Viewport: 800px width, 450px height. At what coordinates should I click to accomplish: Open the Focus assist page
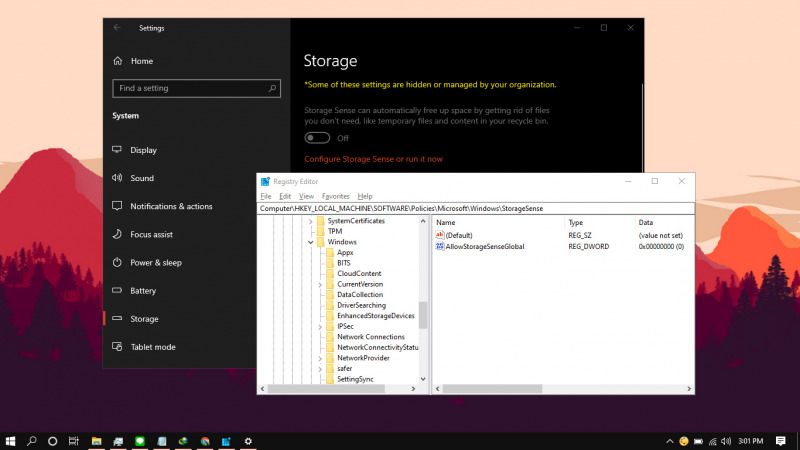coord(151,234)
